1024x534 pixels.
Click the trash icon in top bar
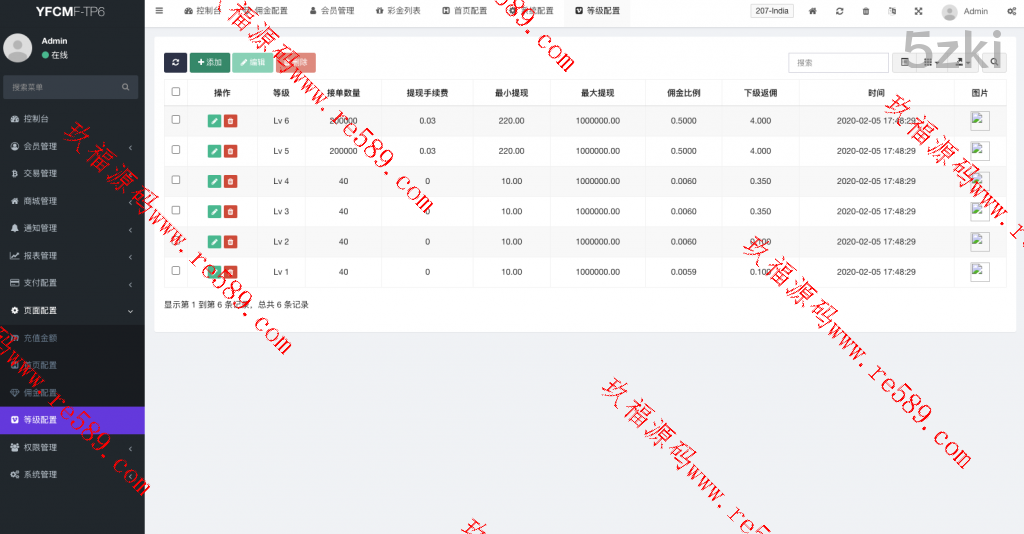point(865,12)
